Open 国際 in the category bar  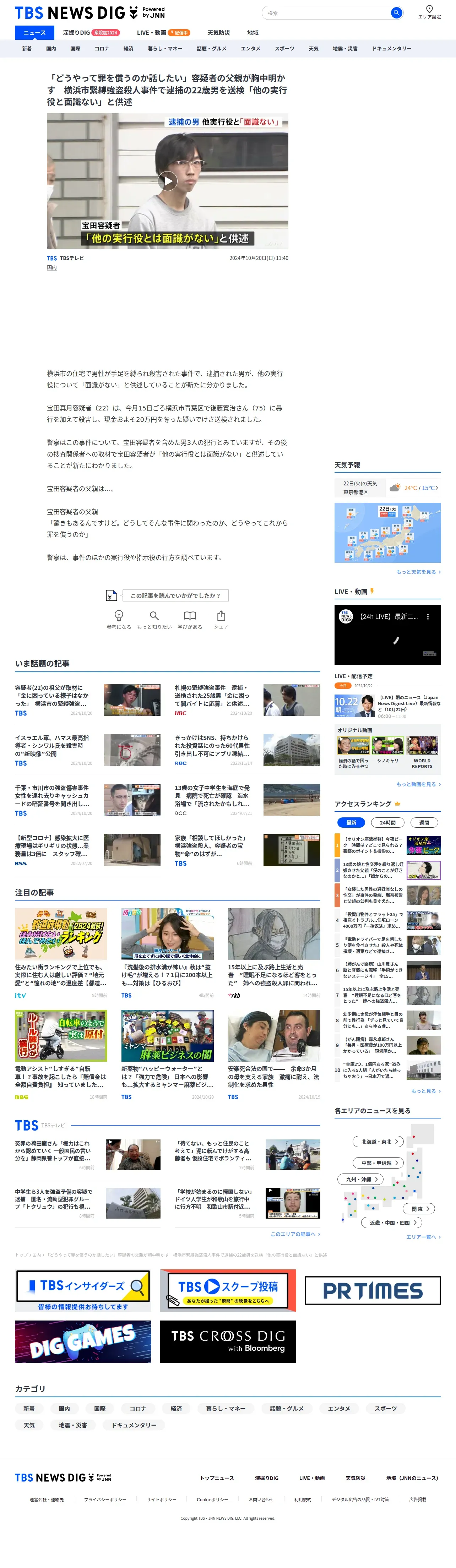[75, 49]
